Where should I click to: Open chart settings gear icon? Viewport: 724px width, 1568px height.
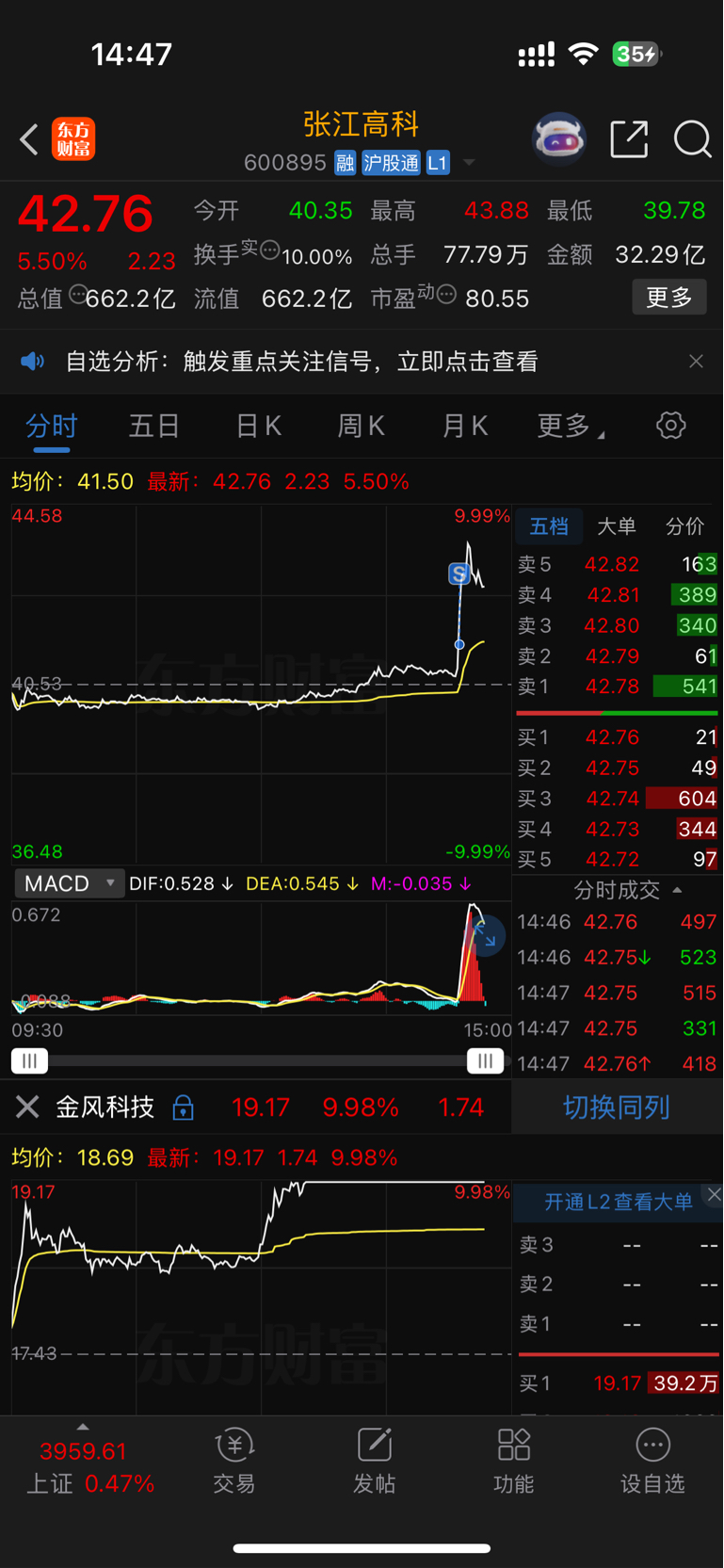(x=670, y=426)
